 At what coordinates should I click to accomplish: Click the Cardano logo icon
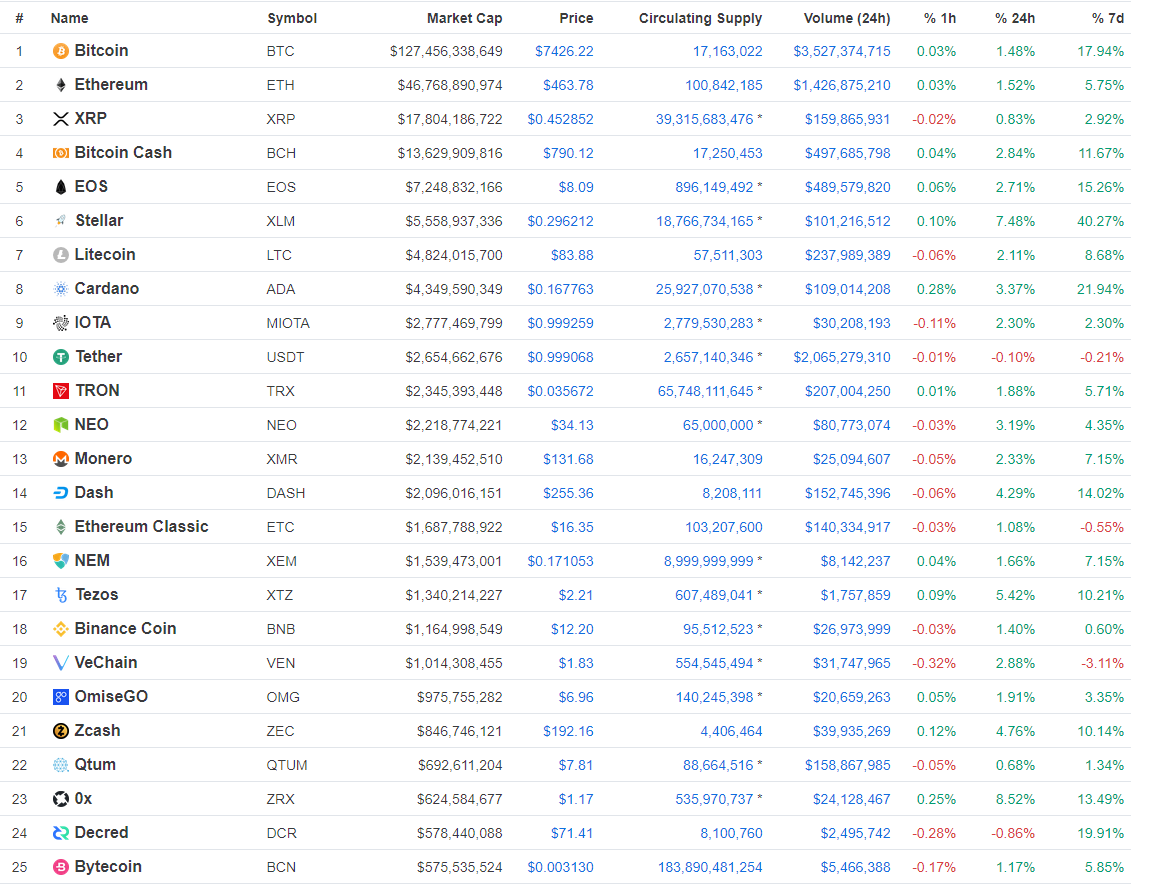click(61, 289)
